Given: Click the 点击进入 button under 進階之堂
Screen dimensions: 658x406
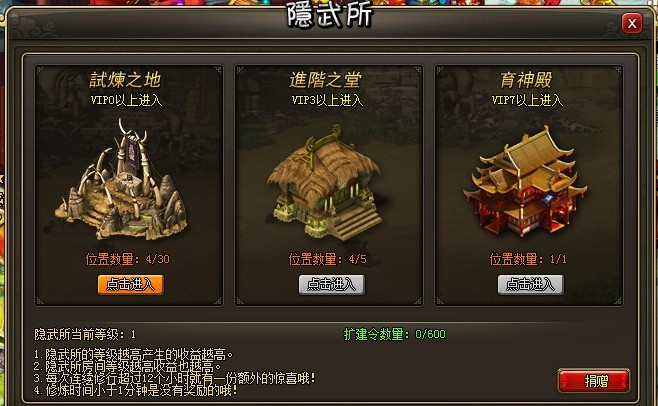Looking at the screenshot, I should click(x=331, y=285).
